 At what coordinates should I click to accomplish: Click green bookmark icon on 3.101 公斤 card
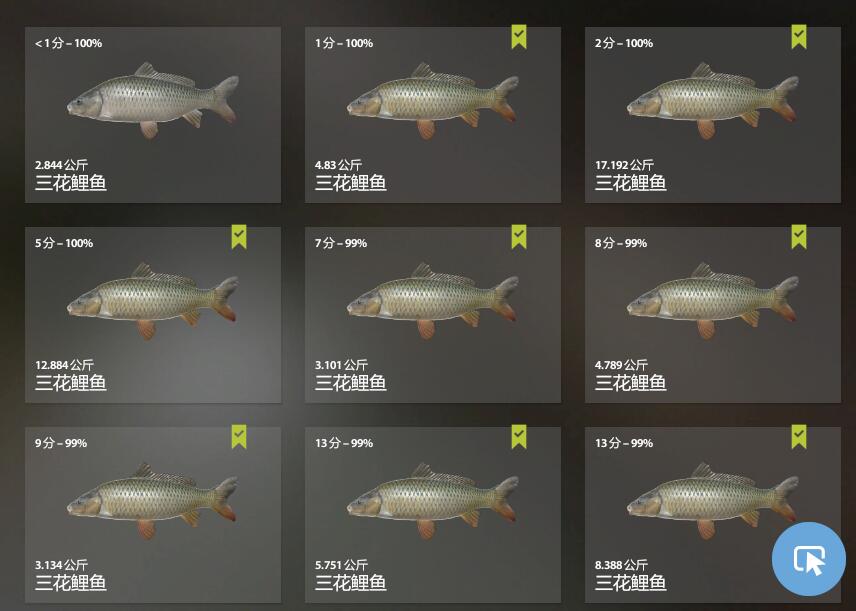tap(519, 237)
